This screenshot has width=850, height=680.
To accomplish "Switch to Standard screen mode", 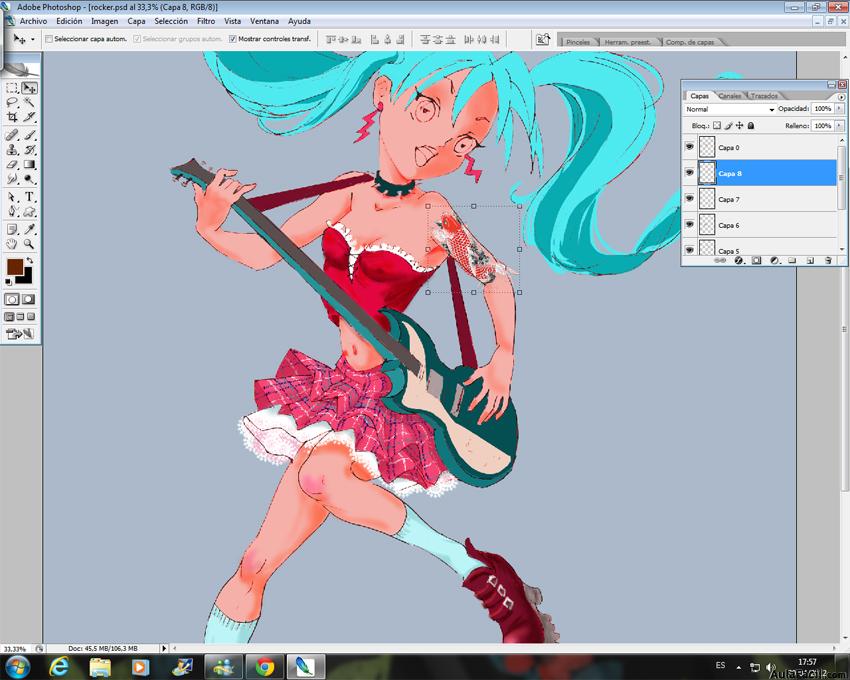I will (9, 317).
